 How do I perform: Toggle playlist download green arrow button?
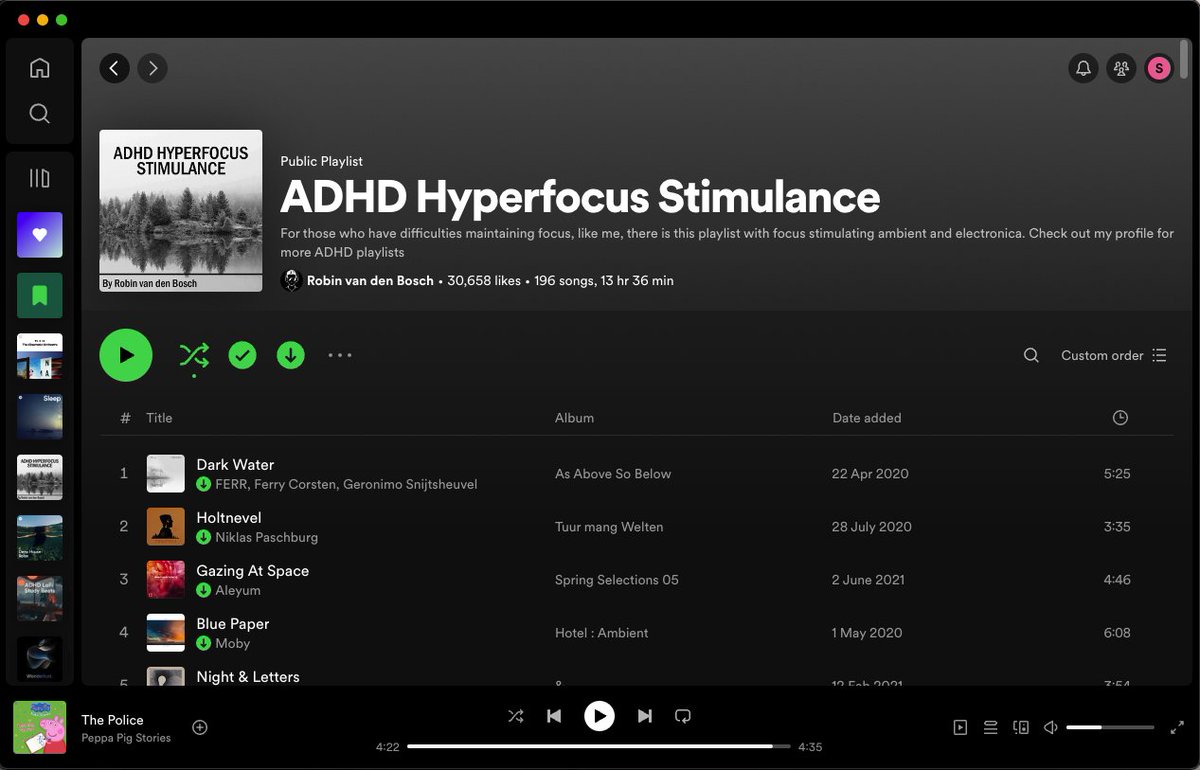click(x=291, y=355)
